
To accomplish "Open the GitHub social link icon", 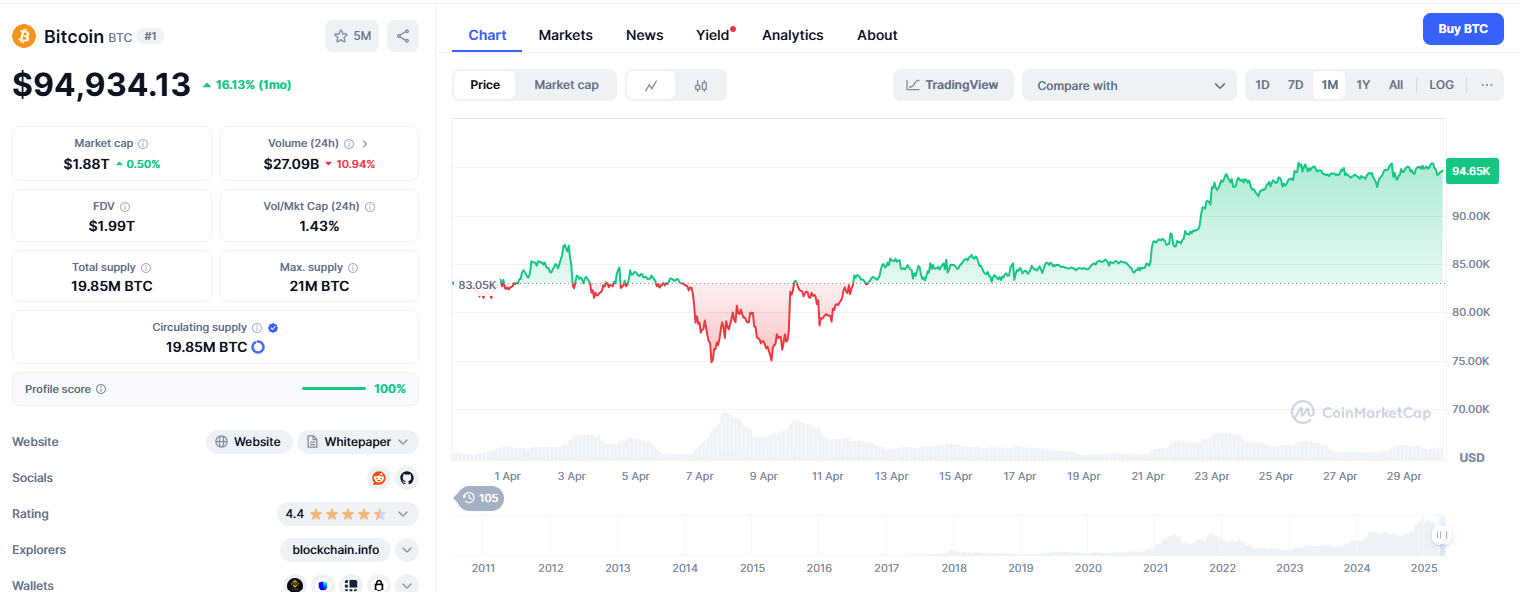I will (406, 478).
